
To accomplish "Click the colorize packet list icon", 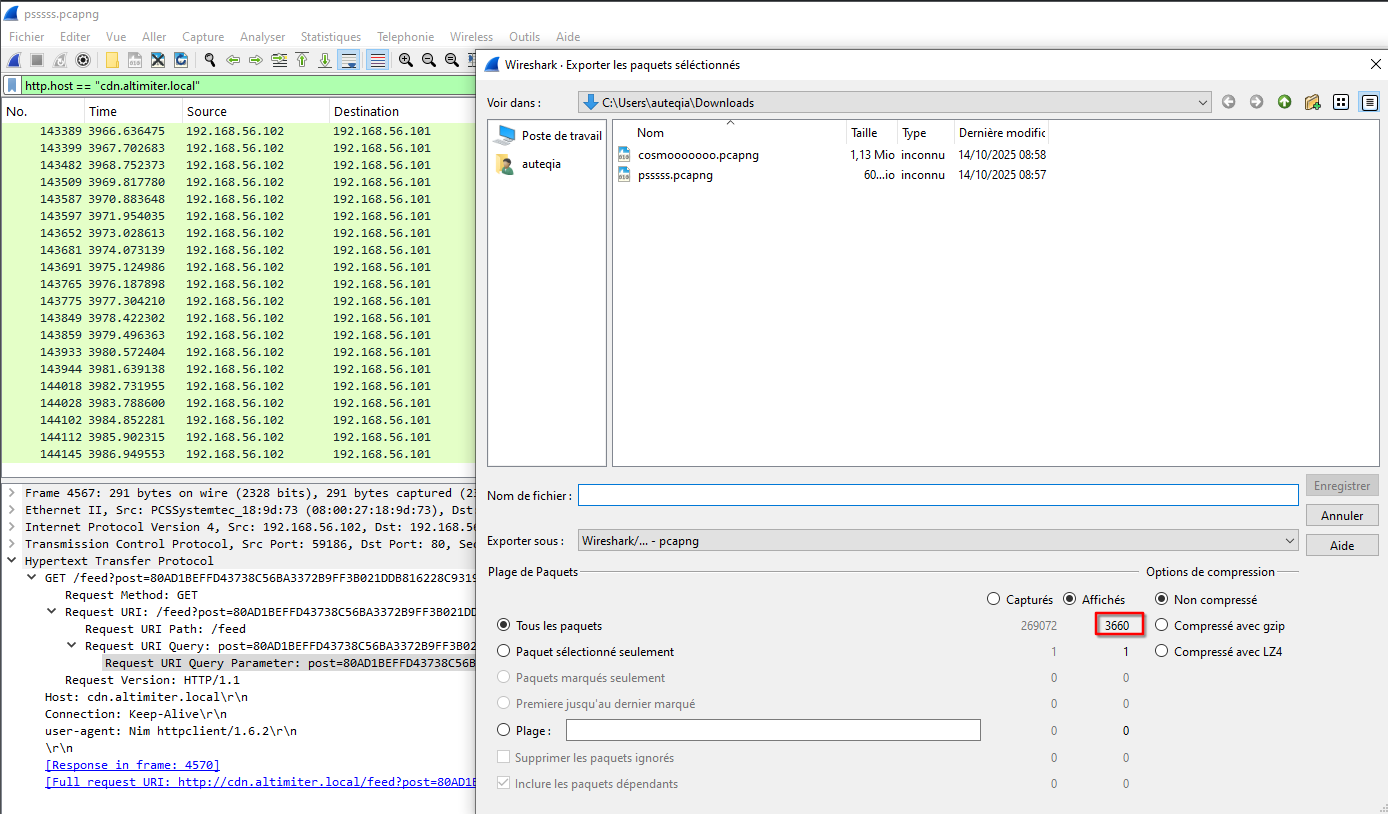I will 377,60.
